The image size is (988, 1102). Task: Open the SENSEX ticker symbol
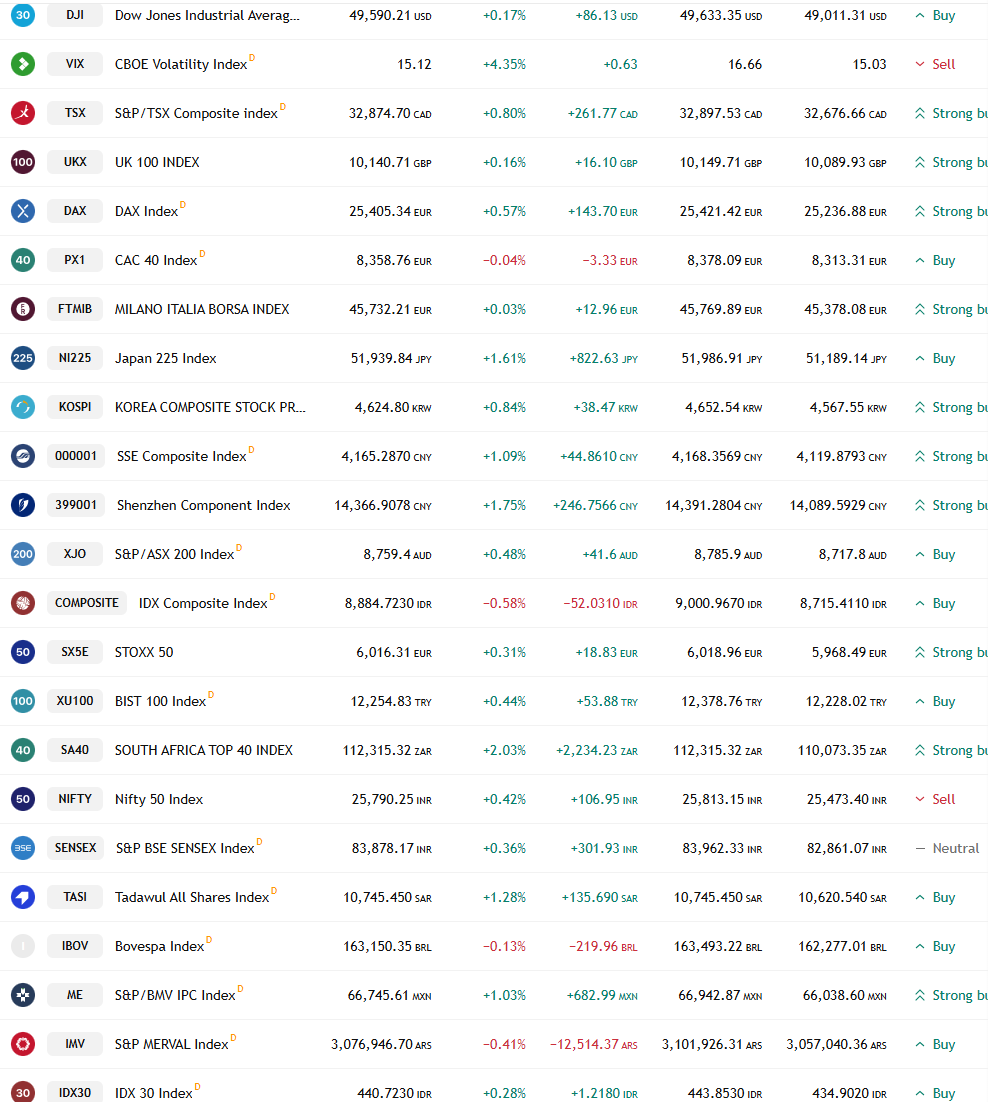pyautogui.click(x=76, y=848)
